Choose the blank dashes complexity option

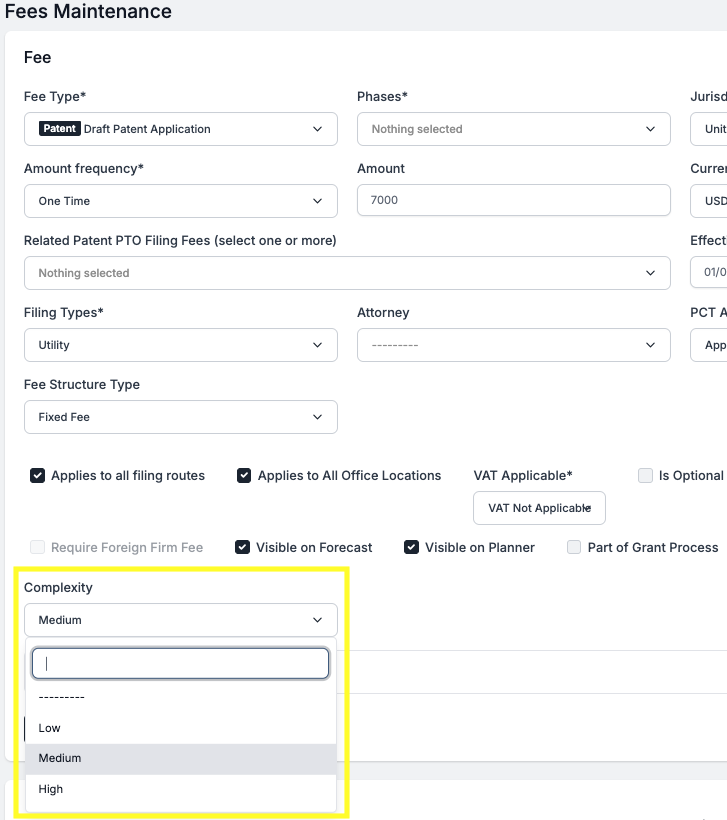tap(62, 697)
